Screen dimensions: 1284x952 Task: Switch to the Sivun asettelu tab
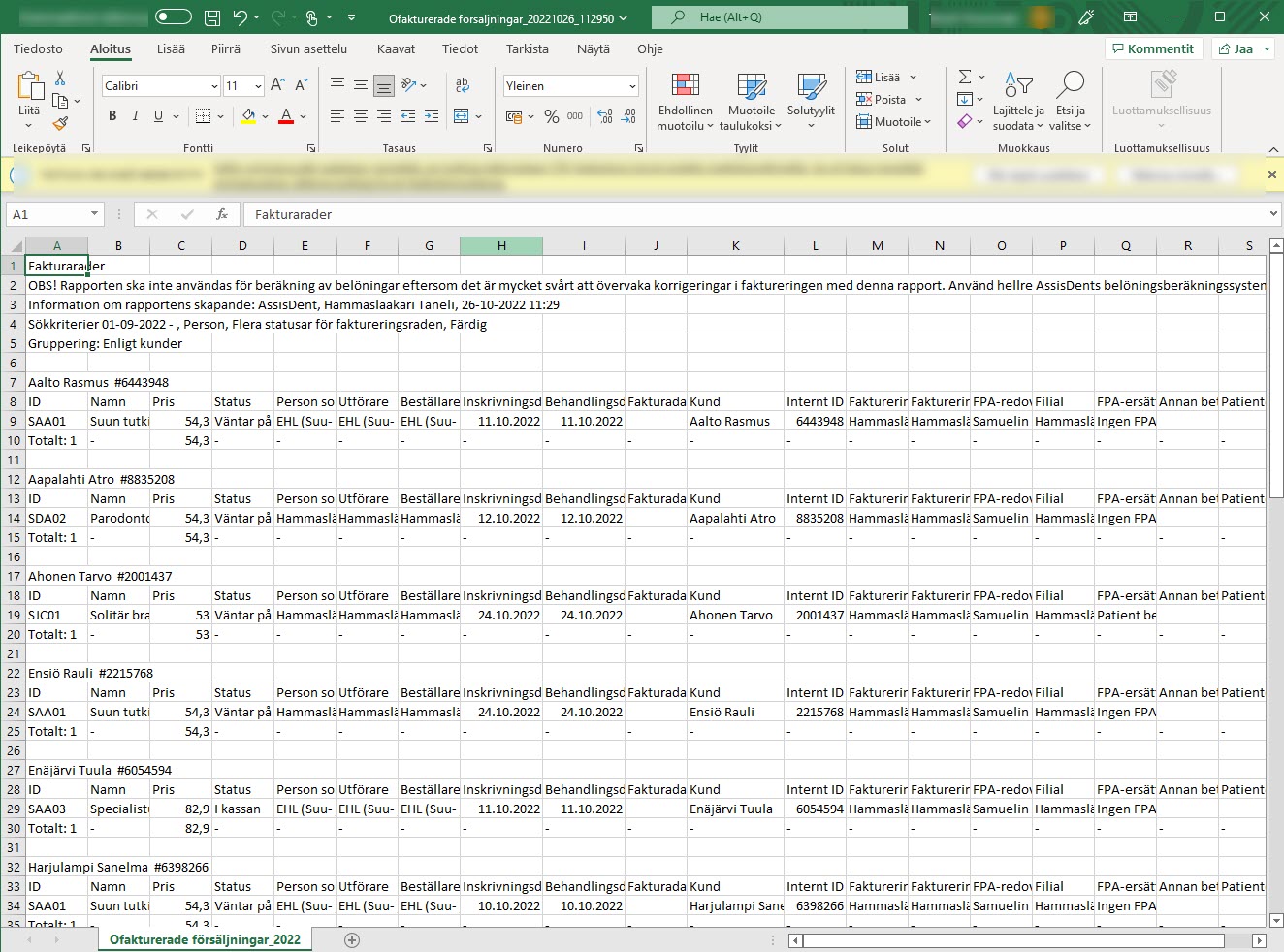coord(308,48)
